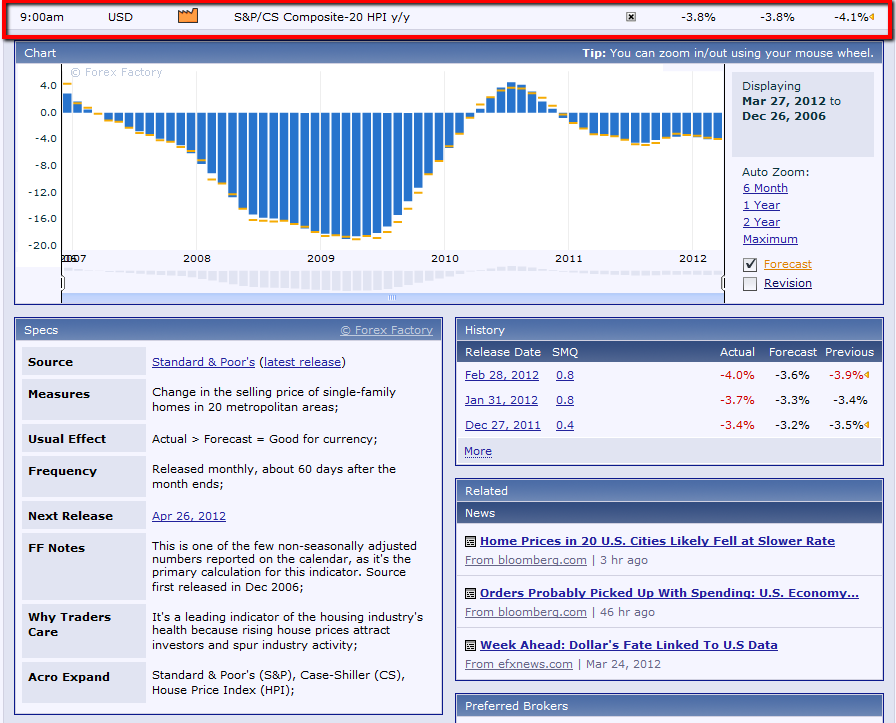Show more history with the More link
This screenshot has width=896, height=723.
click(478, 451)
